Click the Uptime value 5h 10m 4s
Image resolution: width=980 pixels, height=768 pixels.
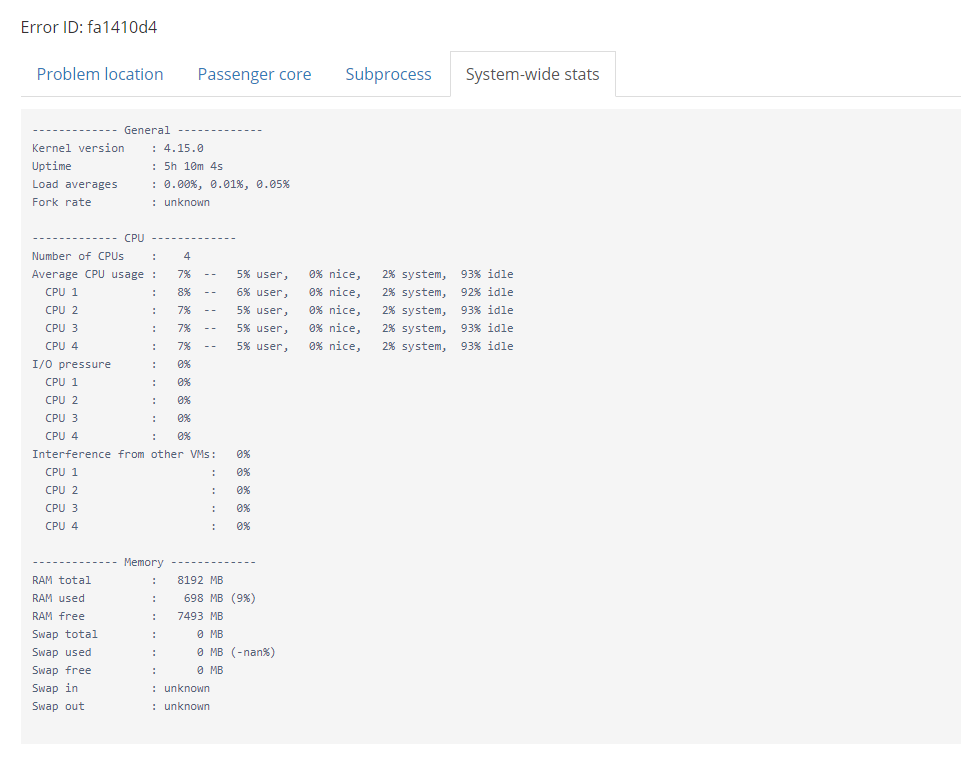tap(194, 166)
